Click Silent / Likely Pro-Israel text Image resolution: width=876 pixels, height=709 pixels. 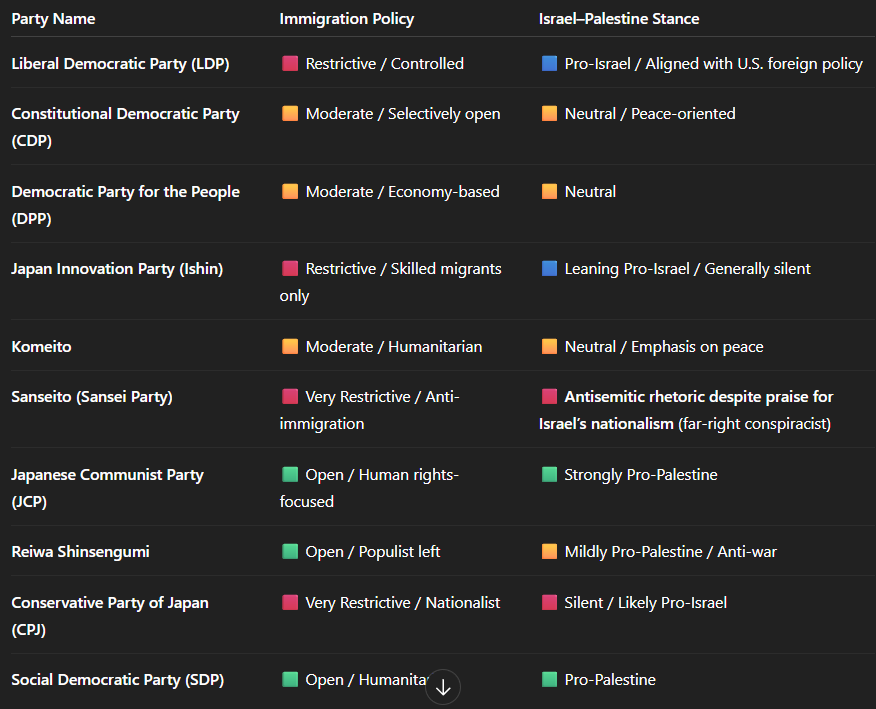(645, 603)
